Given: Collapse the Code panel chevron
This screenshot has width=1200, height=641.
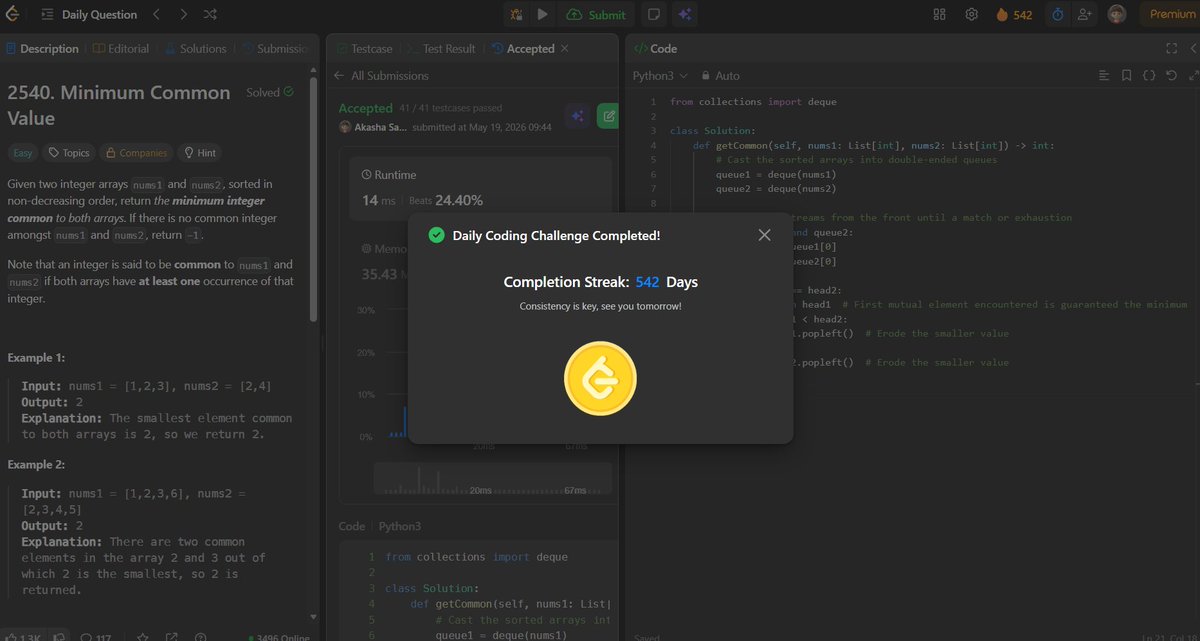Looking at the screenshot, I should click(1194, 48).
